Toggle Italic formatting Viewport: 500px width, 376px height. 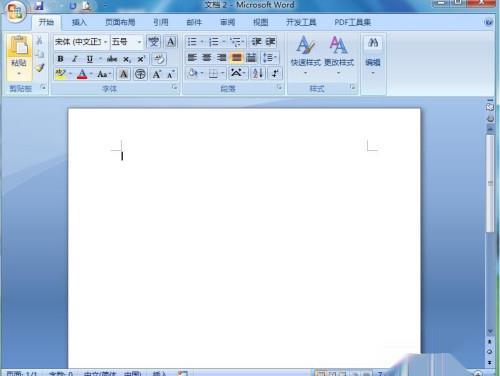point(75,59)
